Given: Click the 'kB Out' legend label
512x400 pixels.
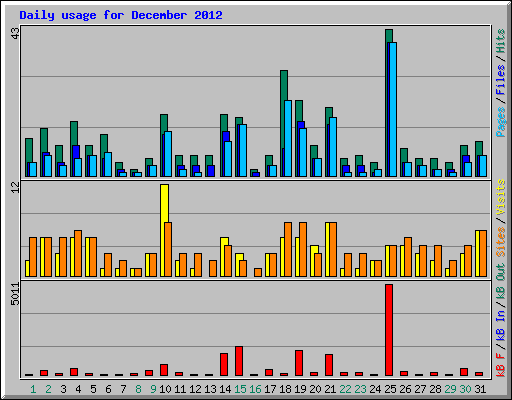Looking at the screenshot, I should 501,282.
